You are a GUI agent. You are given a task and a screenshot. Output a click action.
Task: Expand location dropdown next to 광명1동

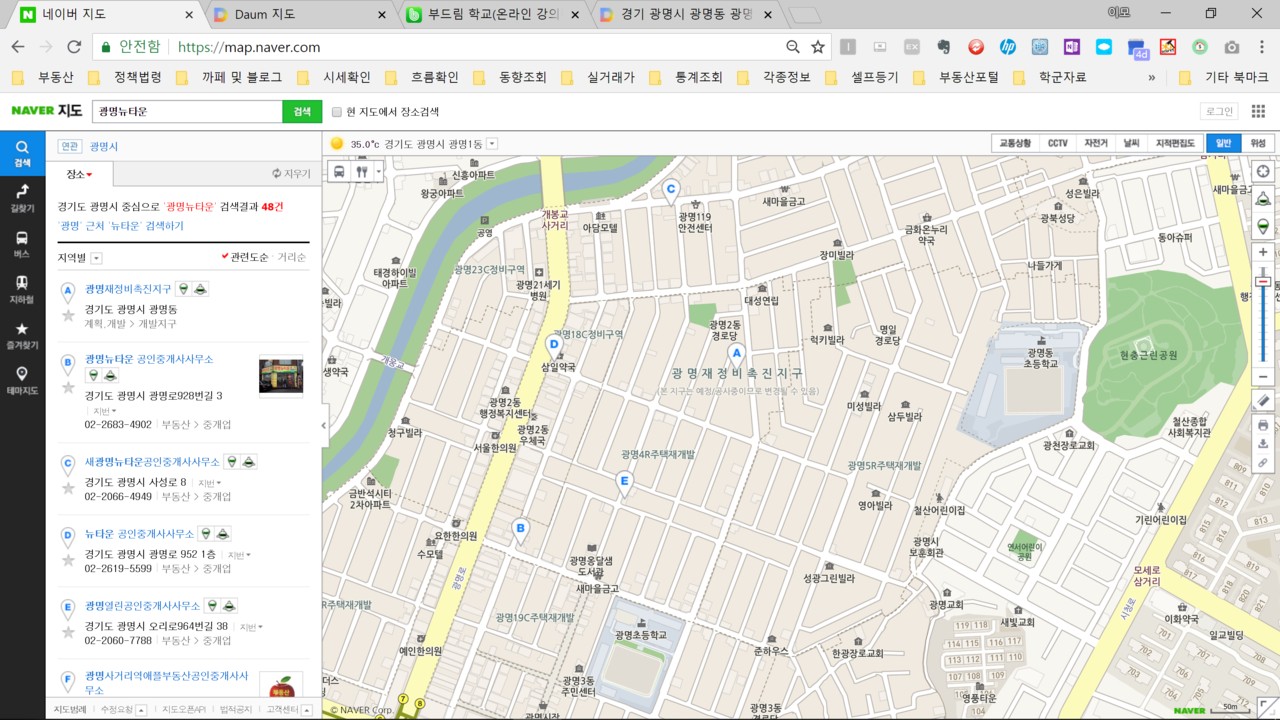point(492,144)
